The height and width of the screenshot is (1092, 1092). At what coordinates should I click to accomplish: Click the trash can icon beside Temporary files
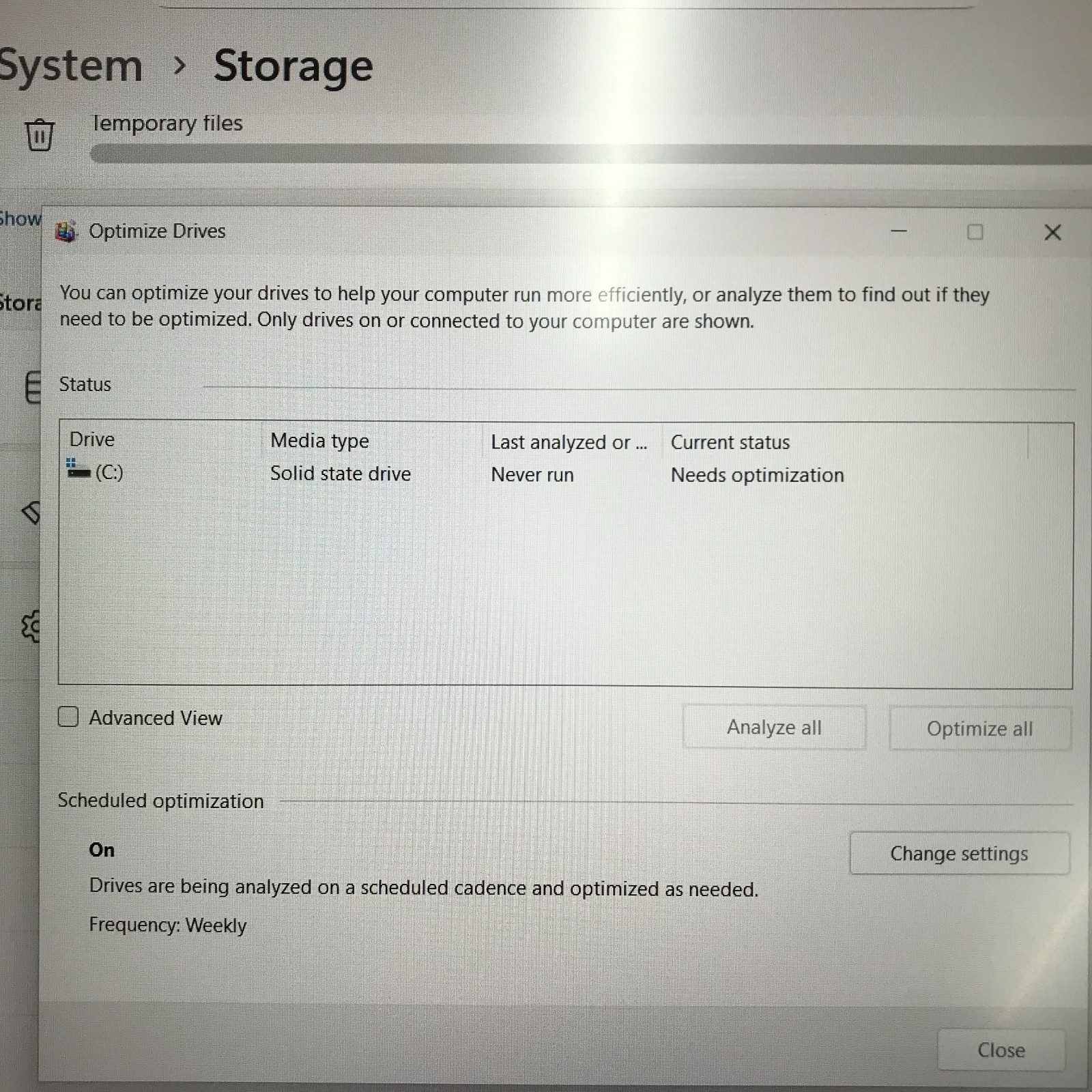click(40, 134)
